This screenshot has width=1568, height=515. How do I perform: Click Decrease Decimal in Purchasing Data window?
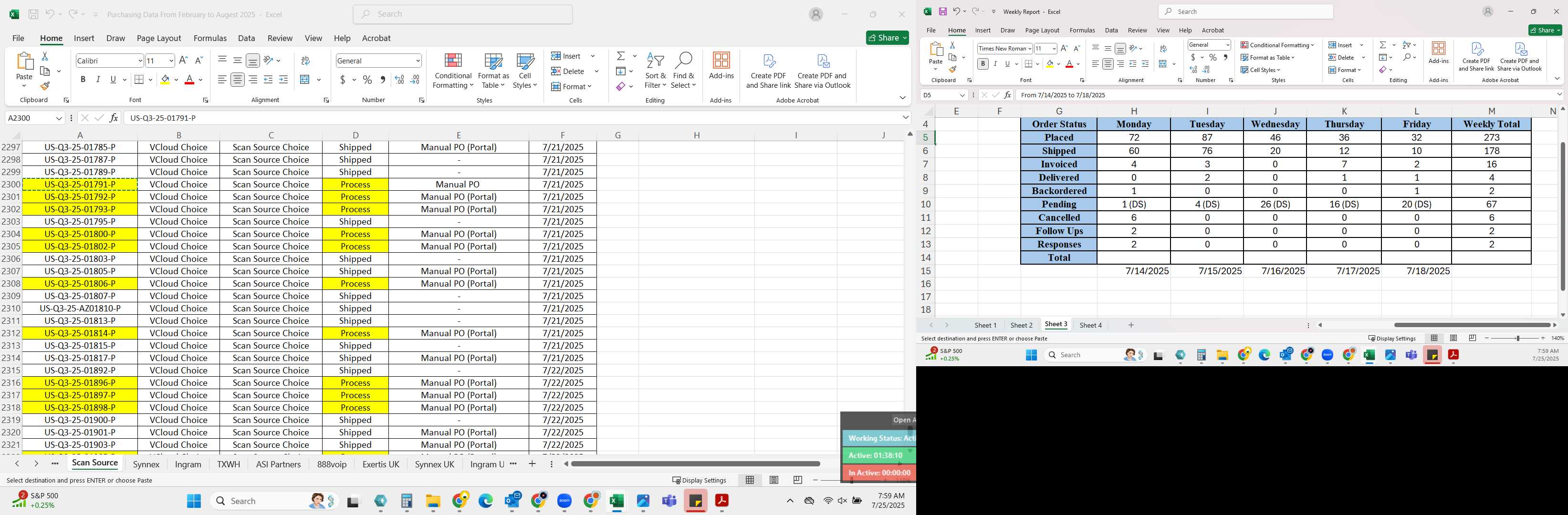[x=415, y=80]
